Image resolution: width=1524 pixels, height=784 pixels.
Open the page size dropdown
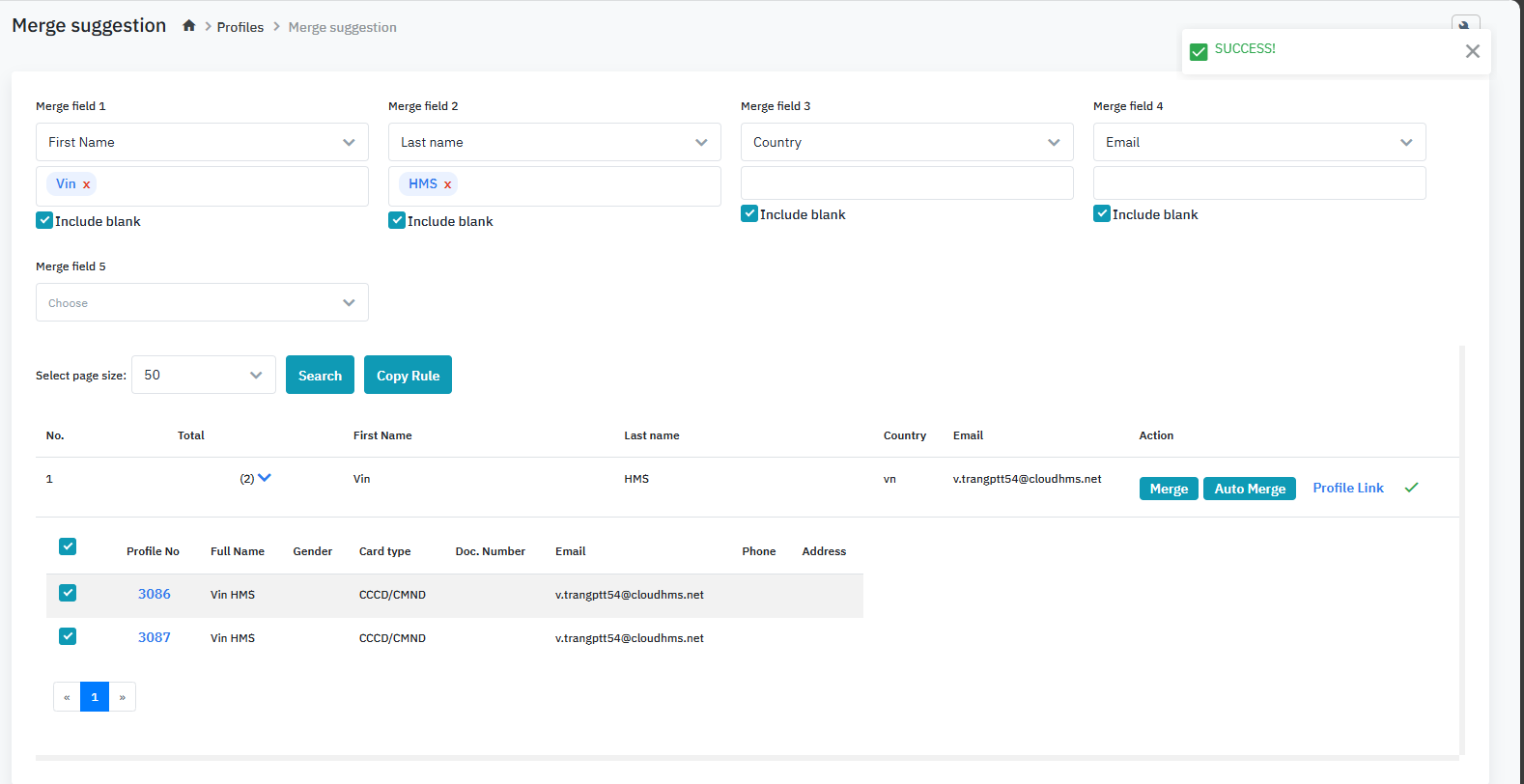click(x=203, y=375)
